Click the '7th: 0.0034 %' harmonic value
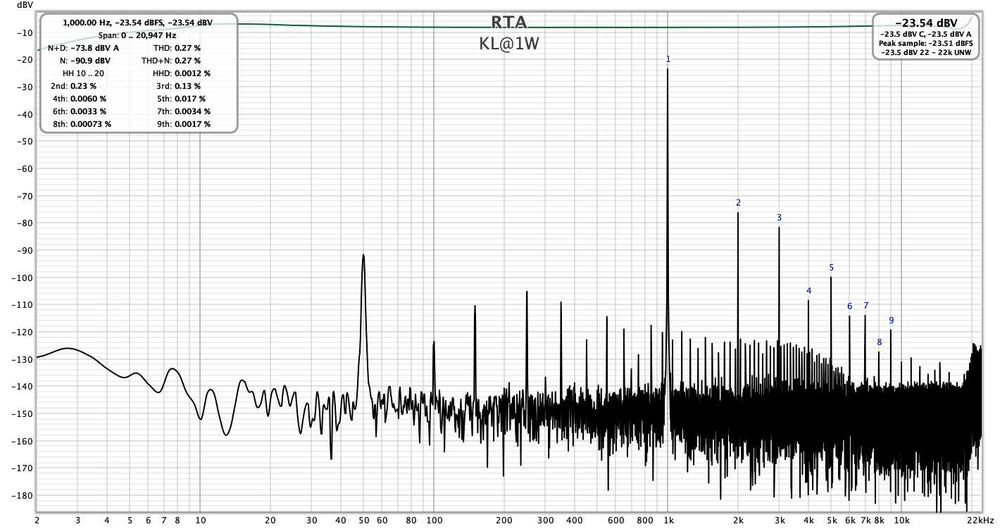Viewport: 1000px width, 529px height. tap(184, 111)
